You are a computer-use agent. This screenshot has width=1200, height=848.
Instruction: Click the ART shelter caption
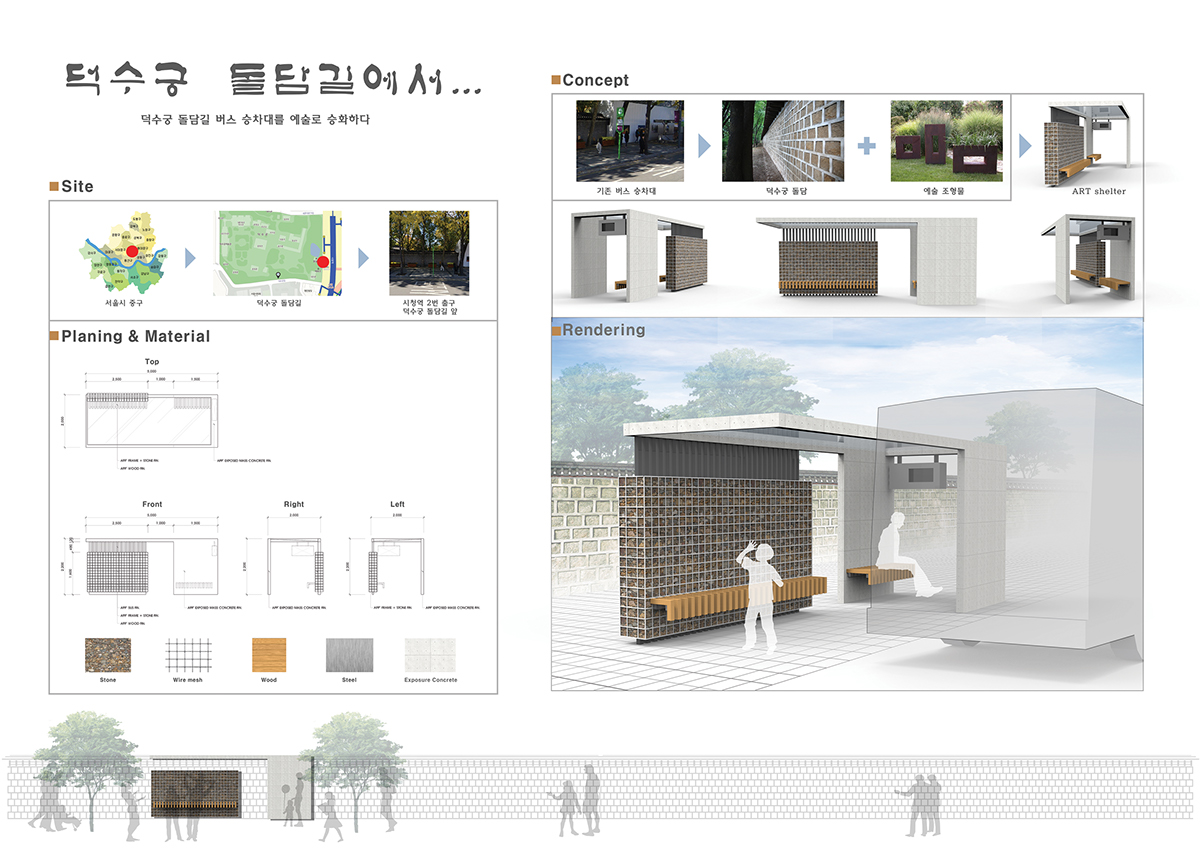coord(1098,191)
